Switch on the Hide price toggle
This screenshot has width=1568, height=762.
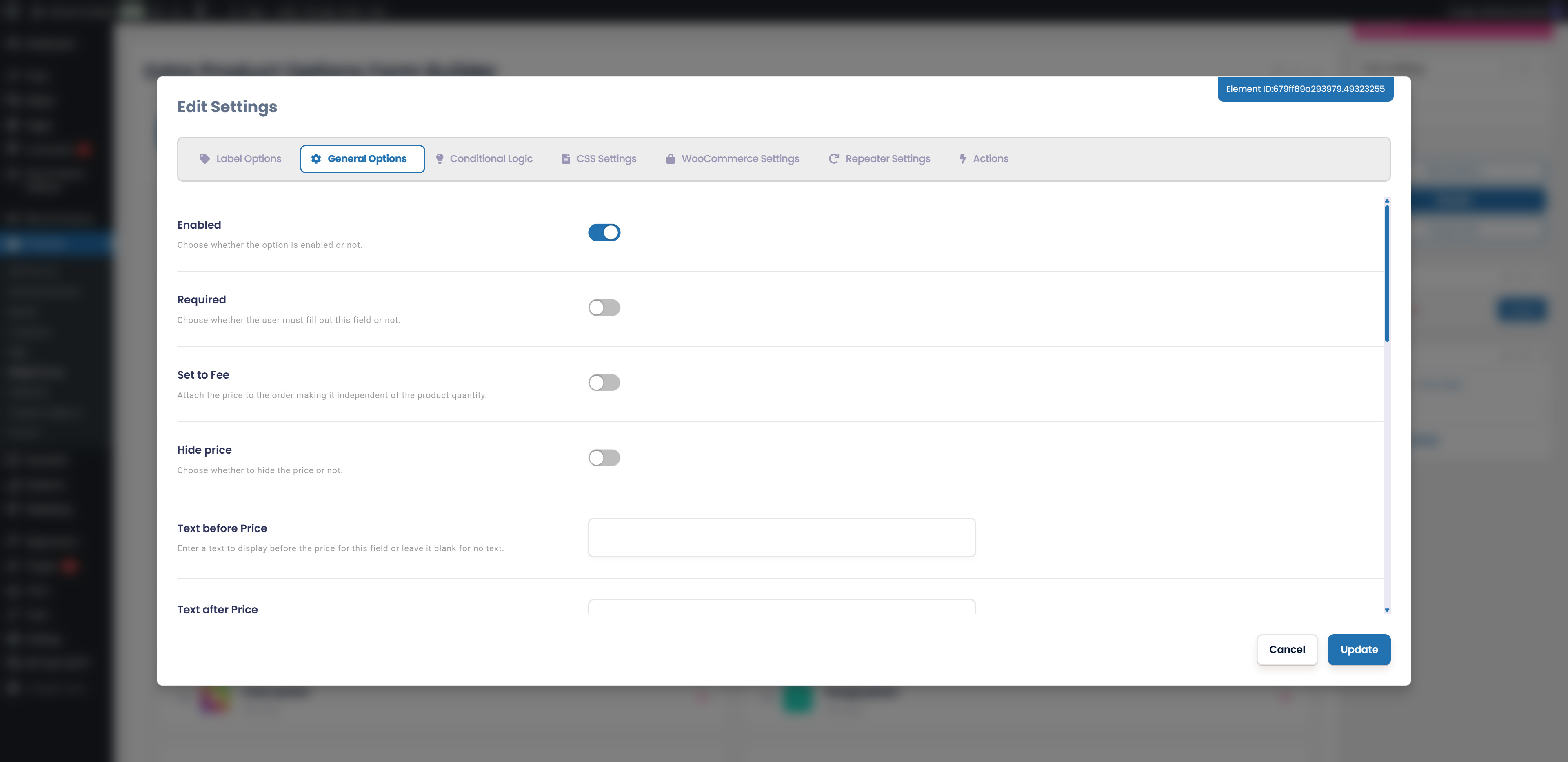[604, 457]
